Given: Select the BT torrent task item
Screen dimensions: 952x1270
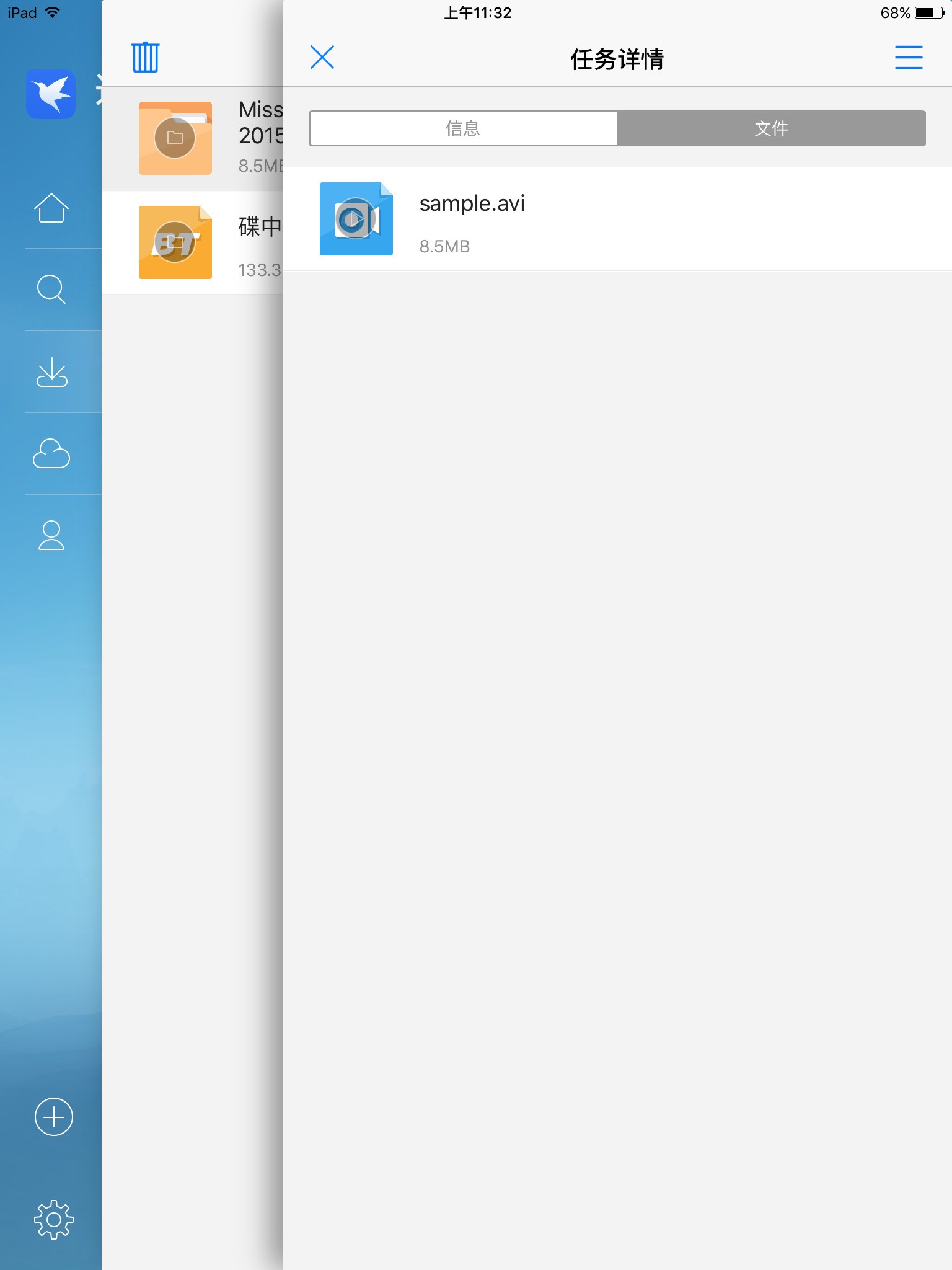Looking at the screenshot, I should tap(192, 242).
